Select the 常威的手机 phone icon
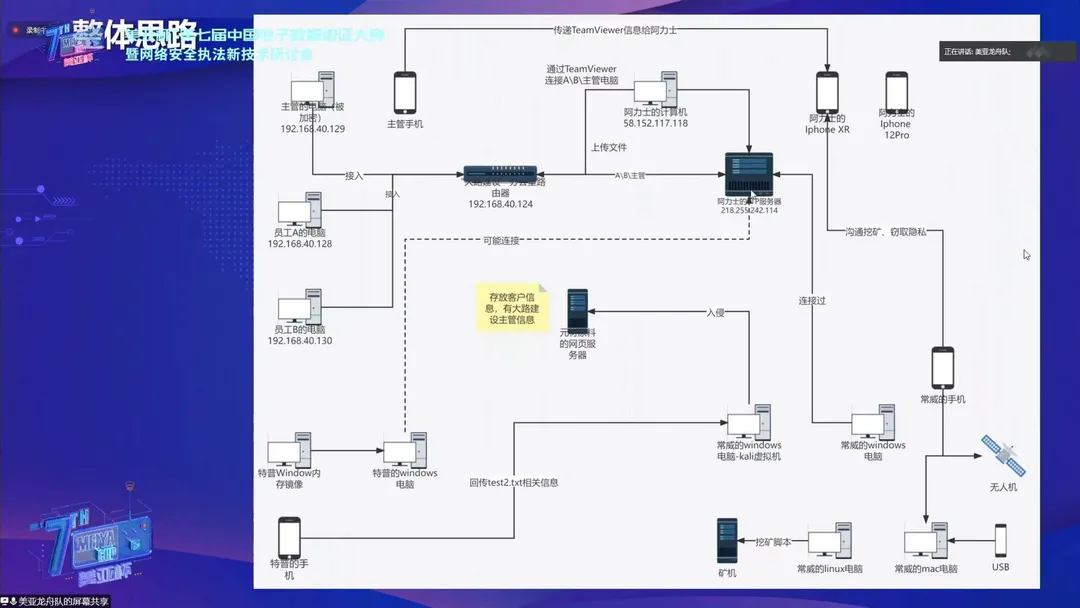 [943, 368]
